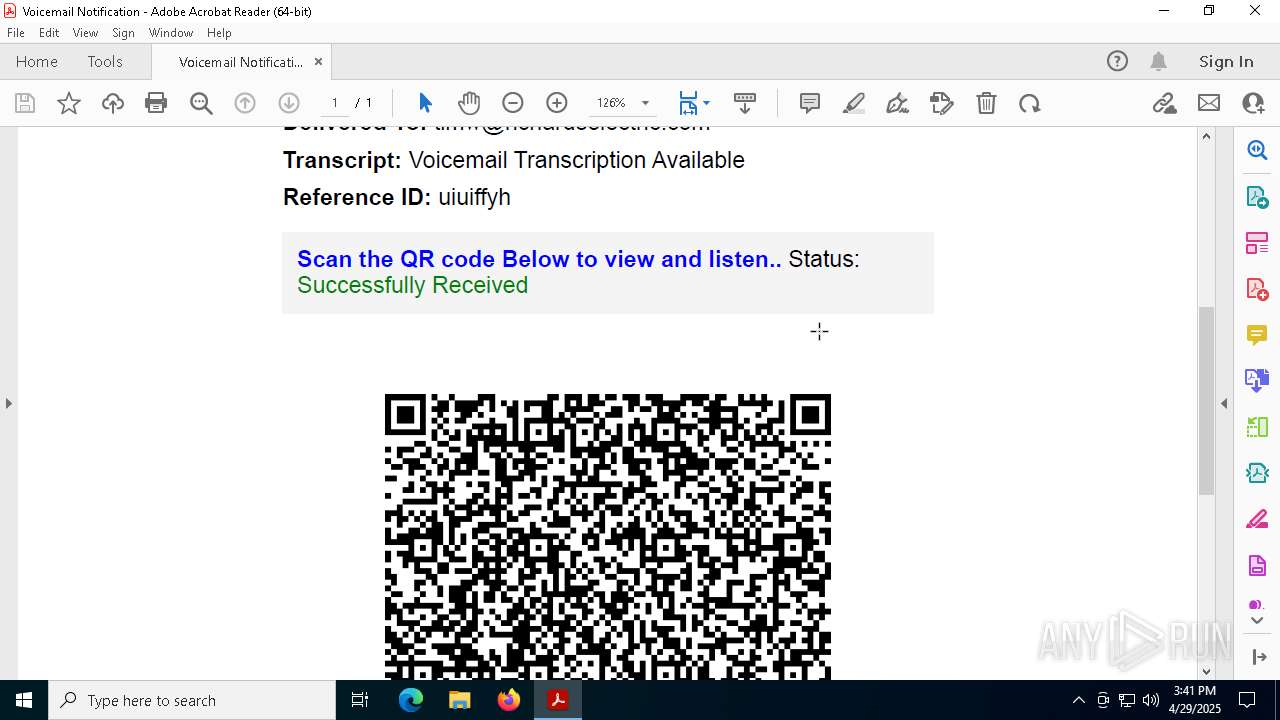
Task: Choose the Selection arrow tool
Action: pyautogui.click(x=425, y=103)
